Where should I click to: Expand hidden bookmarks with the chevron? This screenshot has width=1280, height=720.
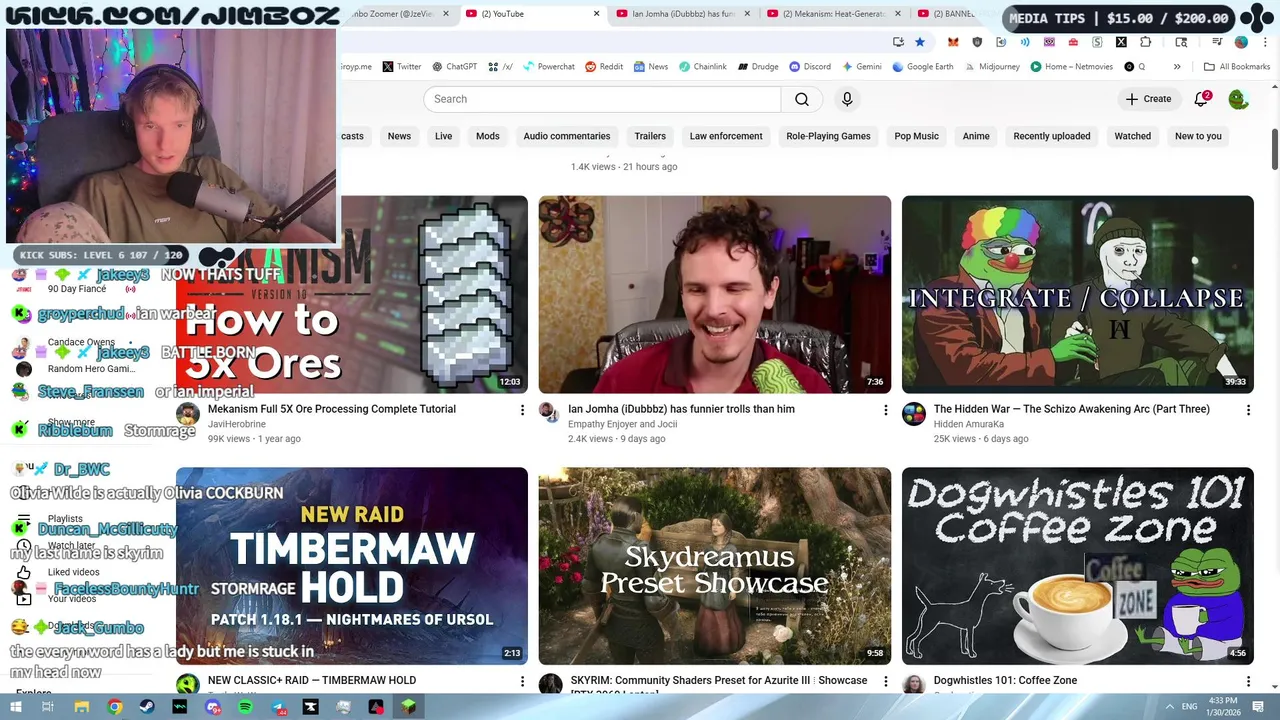(x=1177, y=67)
